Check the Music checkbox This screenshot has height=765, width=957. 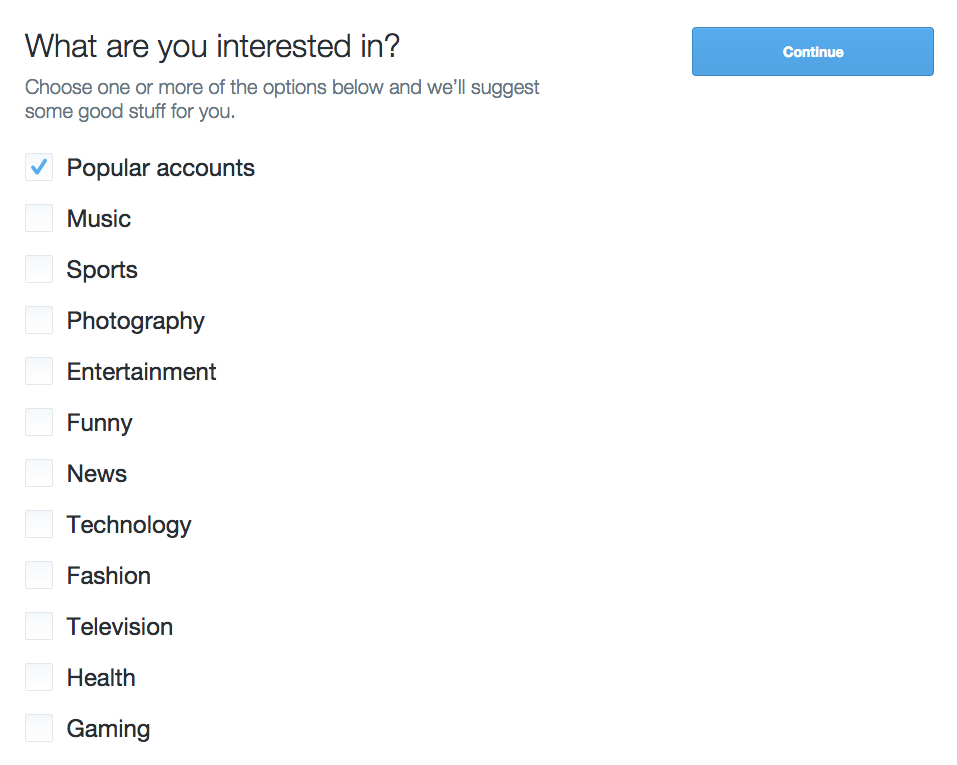pyautogui.click(x=38, y=218)
